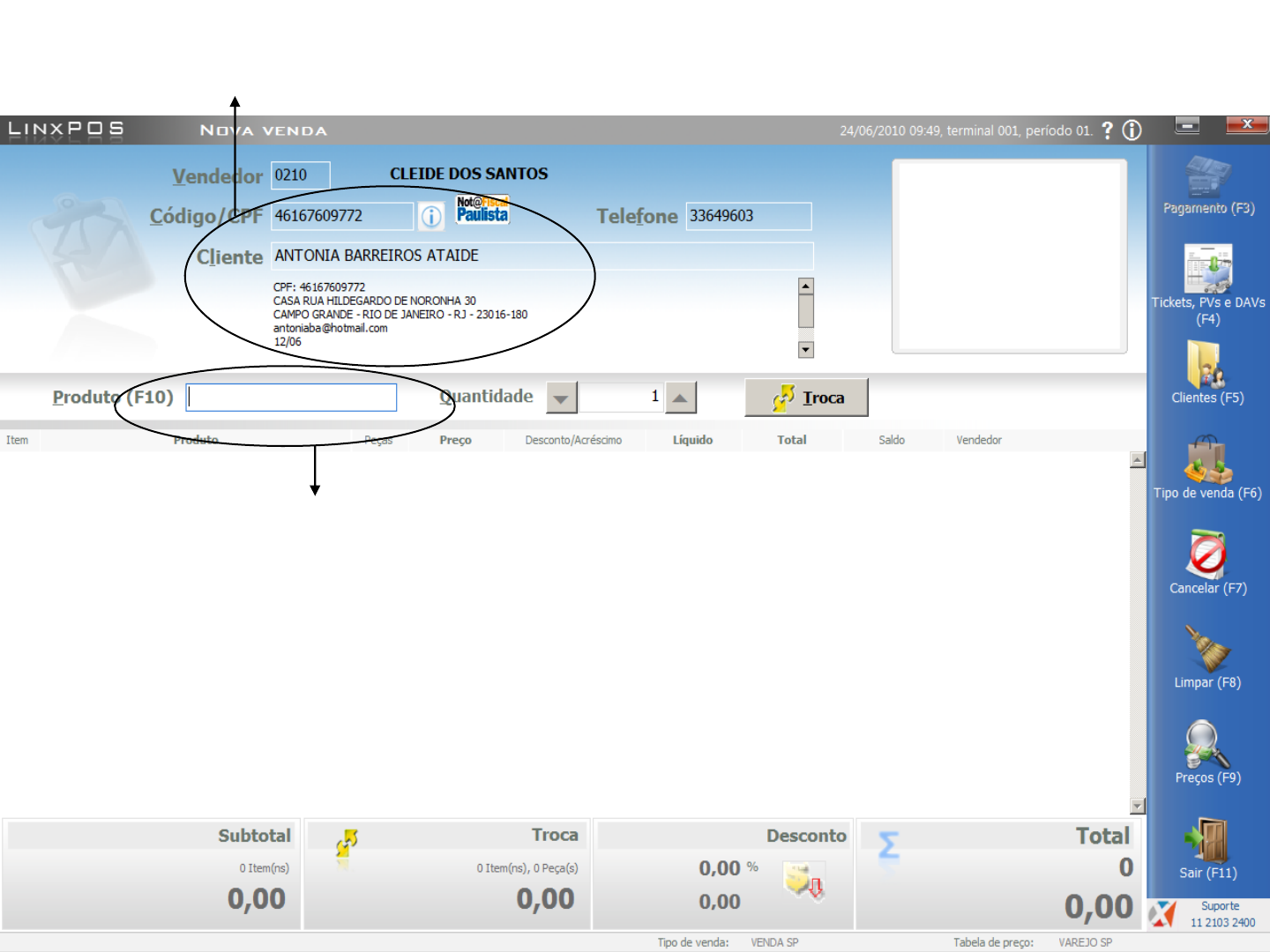Click the VAREJO SP price table value
Viewport: 1270px width, 952px height.
pos(1086,942)
